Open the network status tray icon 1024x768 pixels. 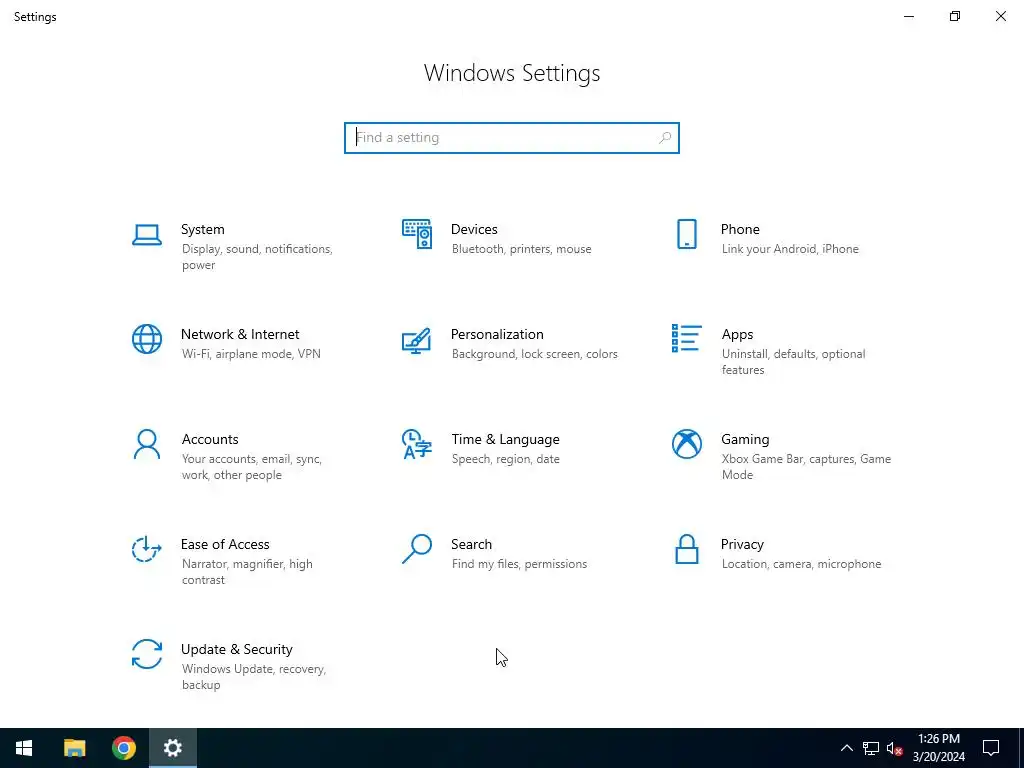871,748
